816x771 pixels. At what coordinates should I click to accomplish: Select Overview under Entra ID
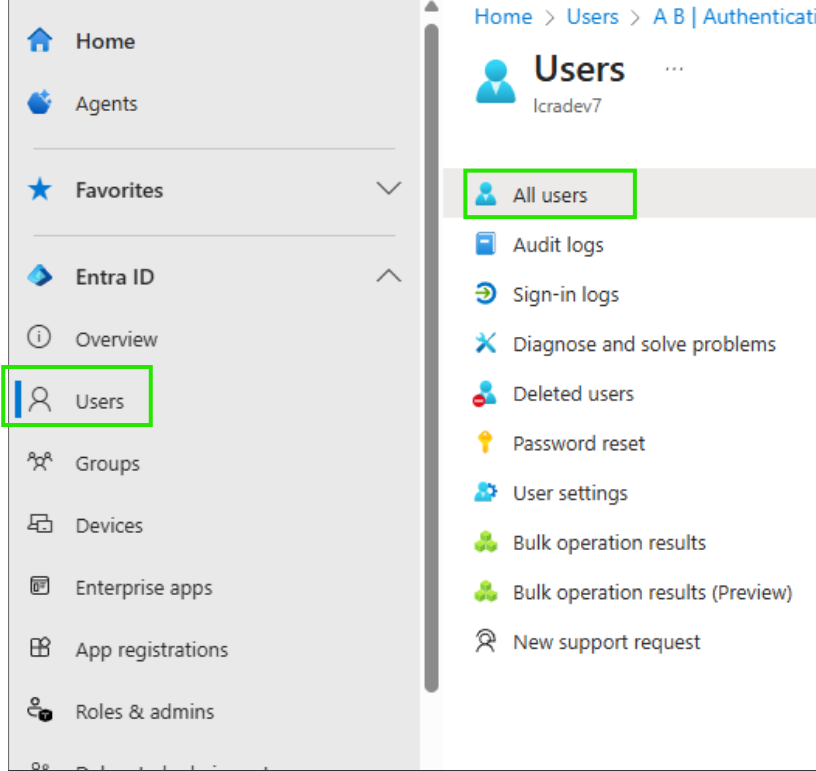117,339
